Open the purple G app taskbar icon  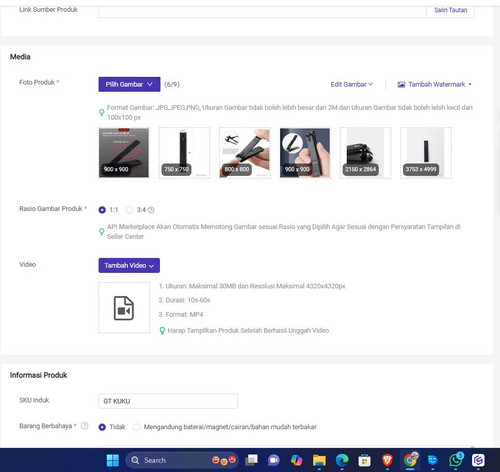point(478,460)
